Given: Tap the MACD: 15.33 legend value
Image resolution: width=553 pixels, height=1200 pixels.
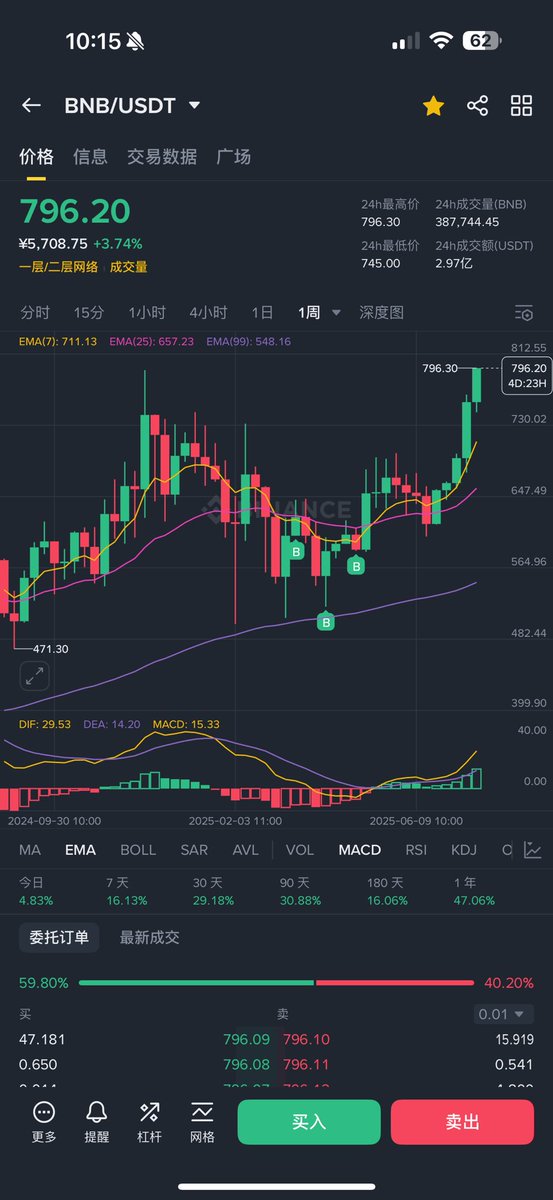Looking at the screenshot, I should coord(186,723).
